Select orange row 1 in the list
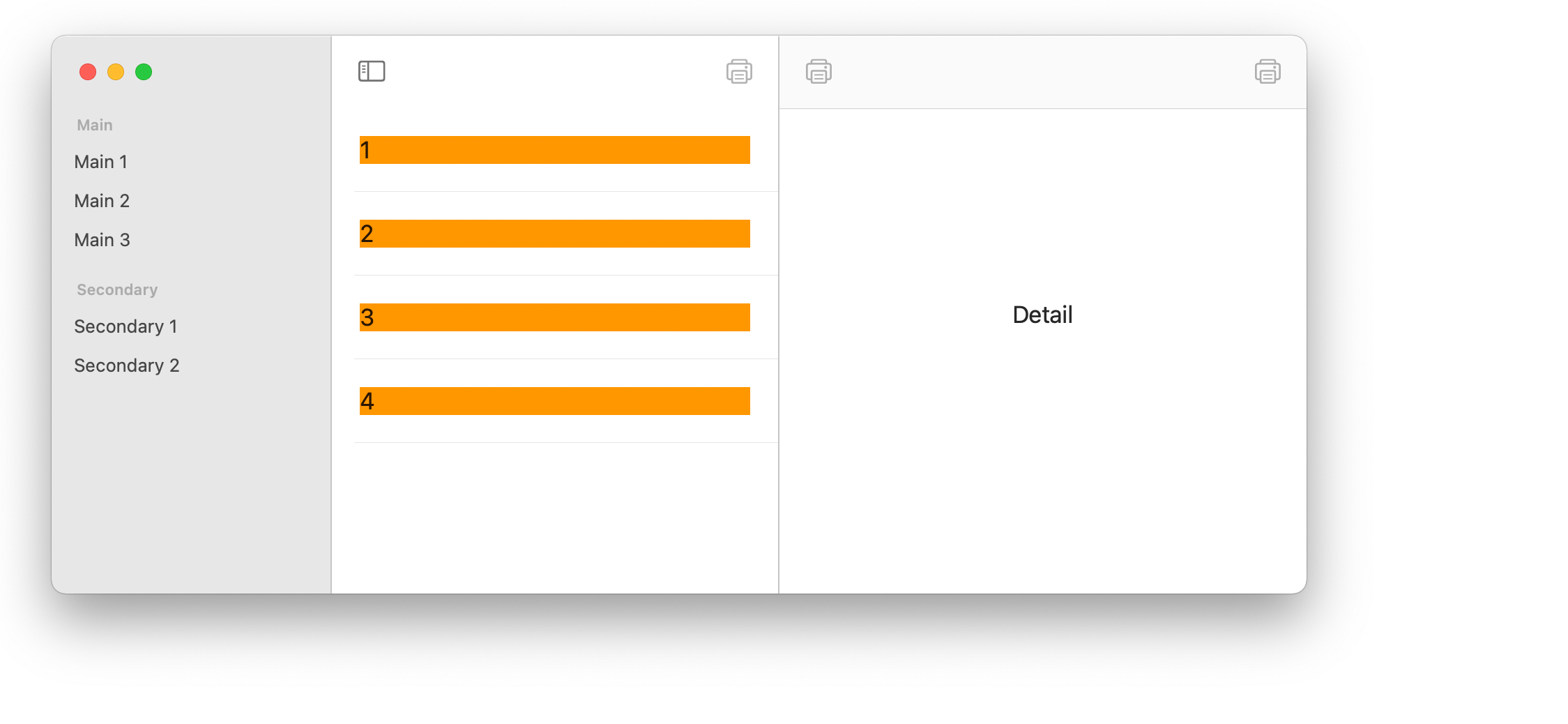Image resolution: width=1568 pixels, height=724 pixels. click(555, 150)
